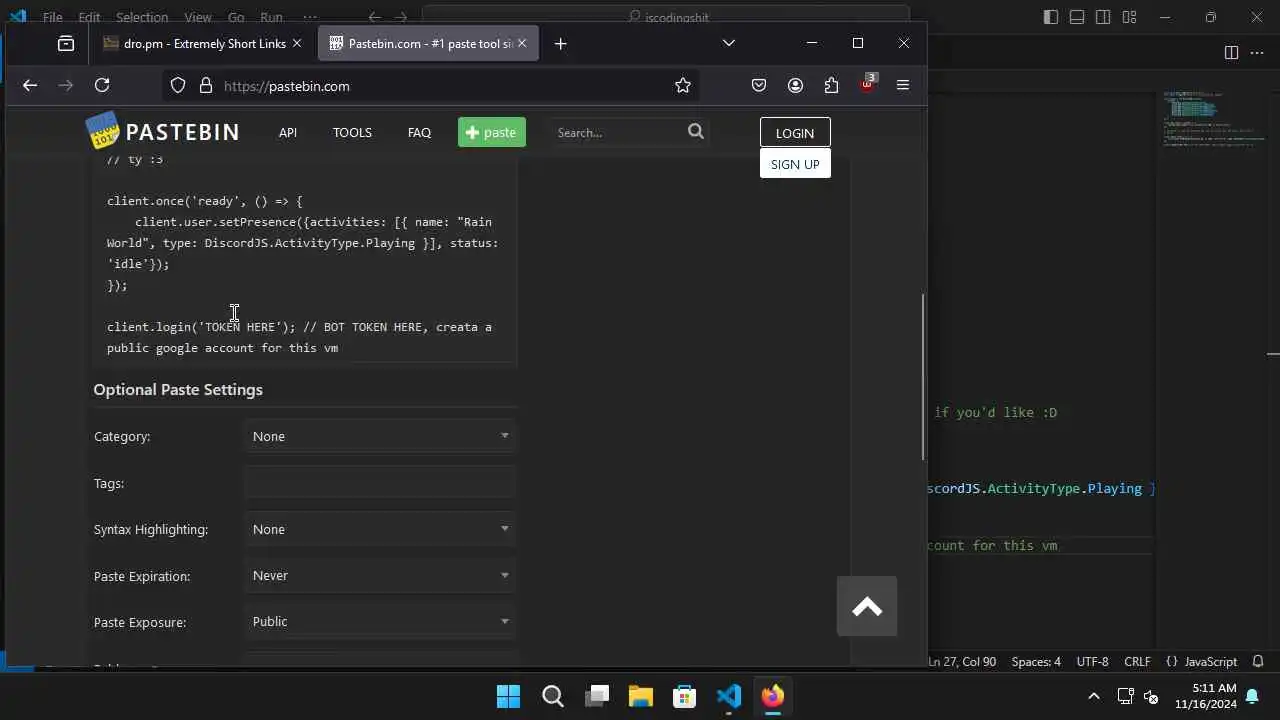1280x720 pixels.
Task: Click the uBlock Origin extension icon
Action: [867, 85]
